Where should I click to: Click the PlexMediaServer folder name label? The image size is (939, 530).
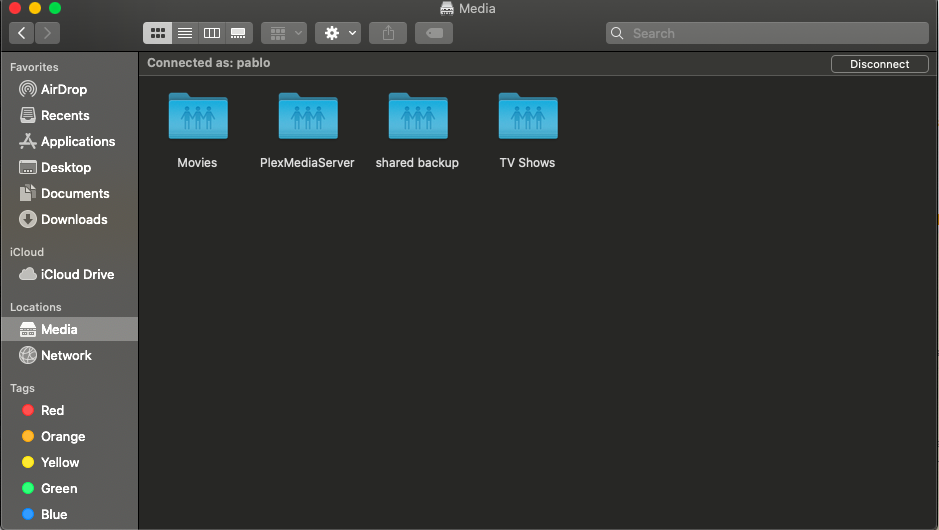(307, 162)
